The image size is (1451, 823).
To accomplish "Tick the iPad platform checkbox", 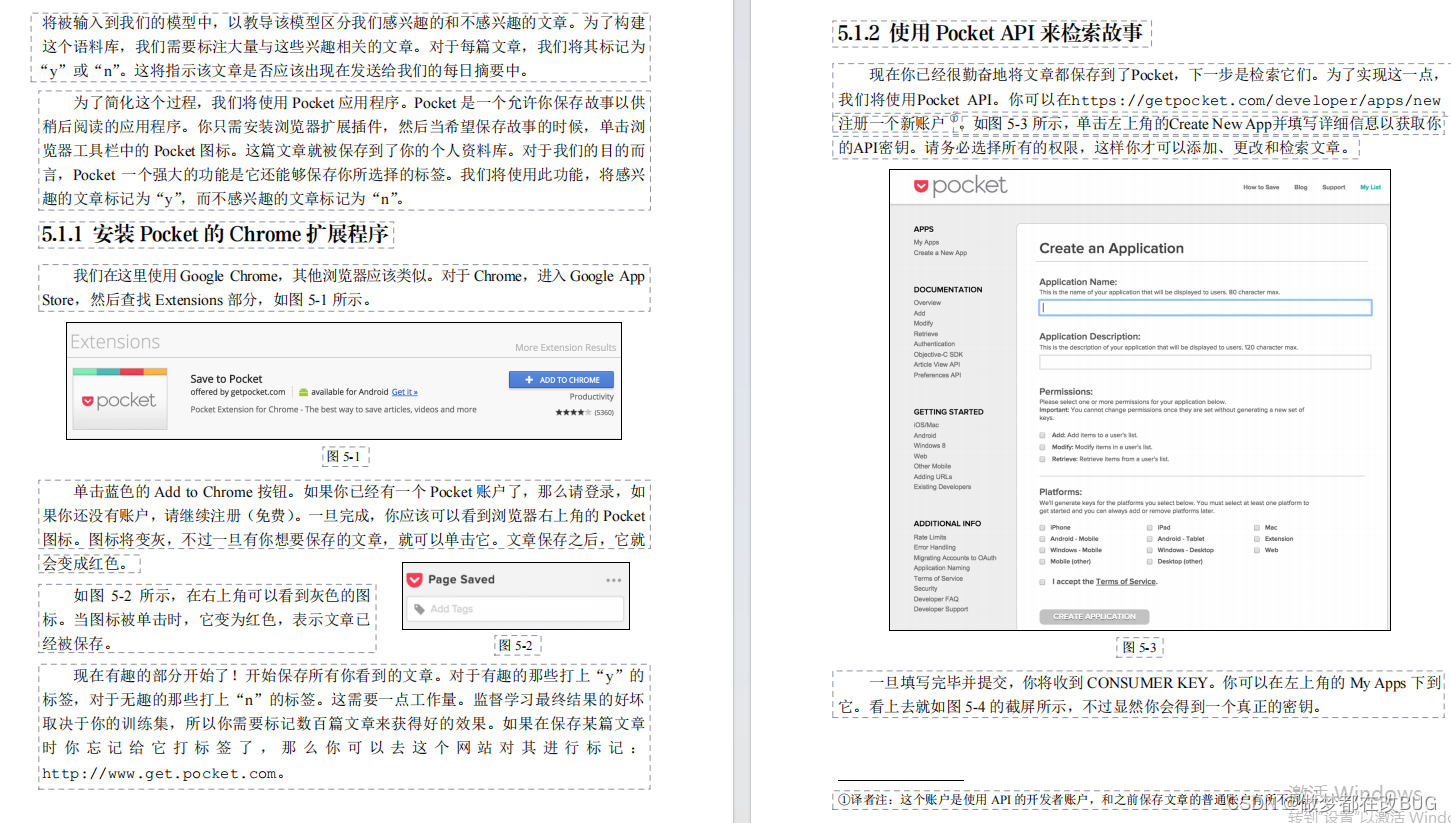I will click(1150, 527).
